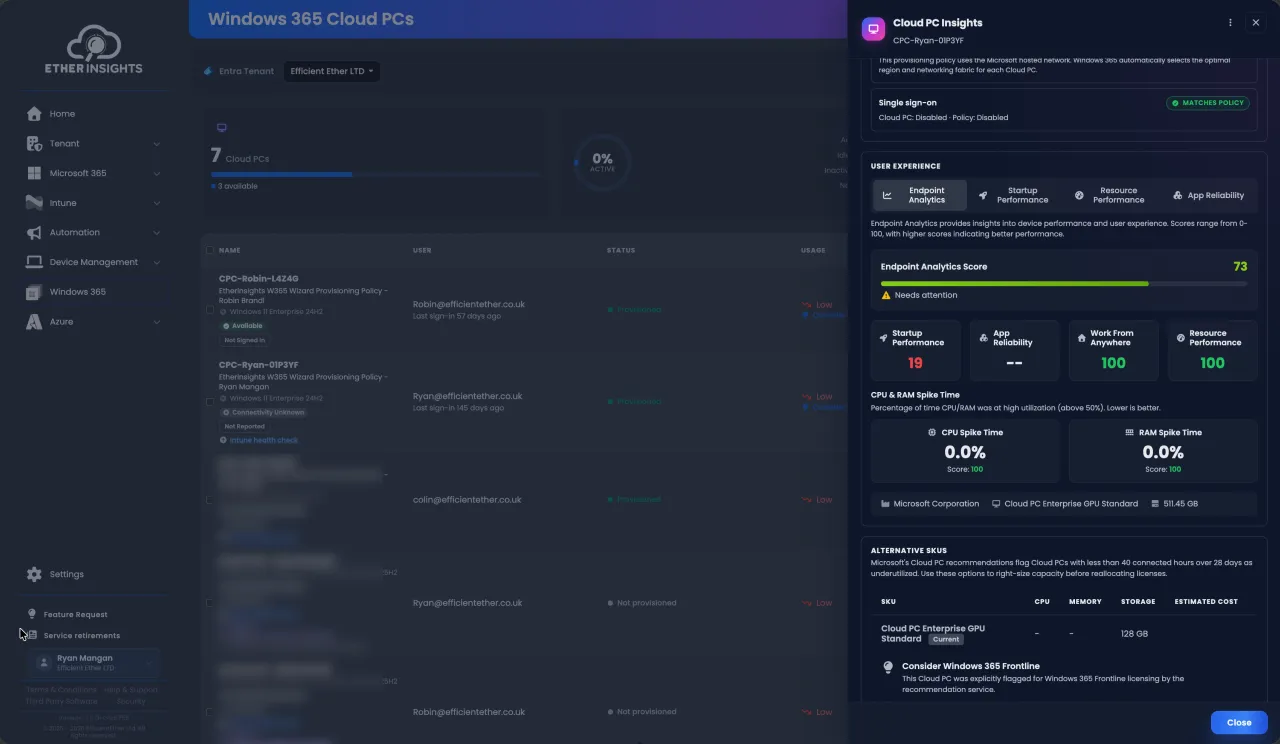Tick the checkbox for CPC-Robin-L4Z4G row
Image resolution: width=1280 pixels, height=744 pixels.
click(209, 309)
